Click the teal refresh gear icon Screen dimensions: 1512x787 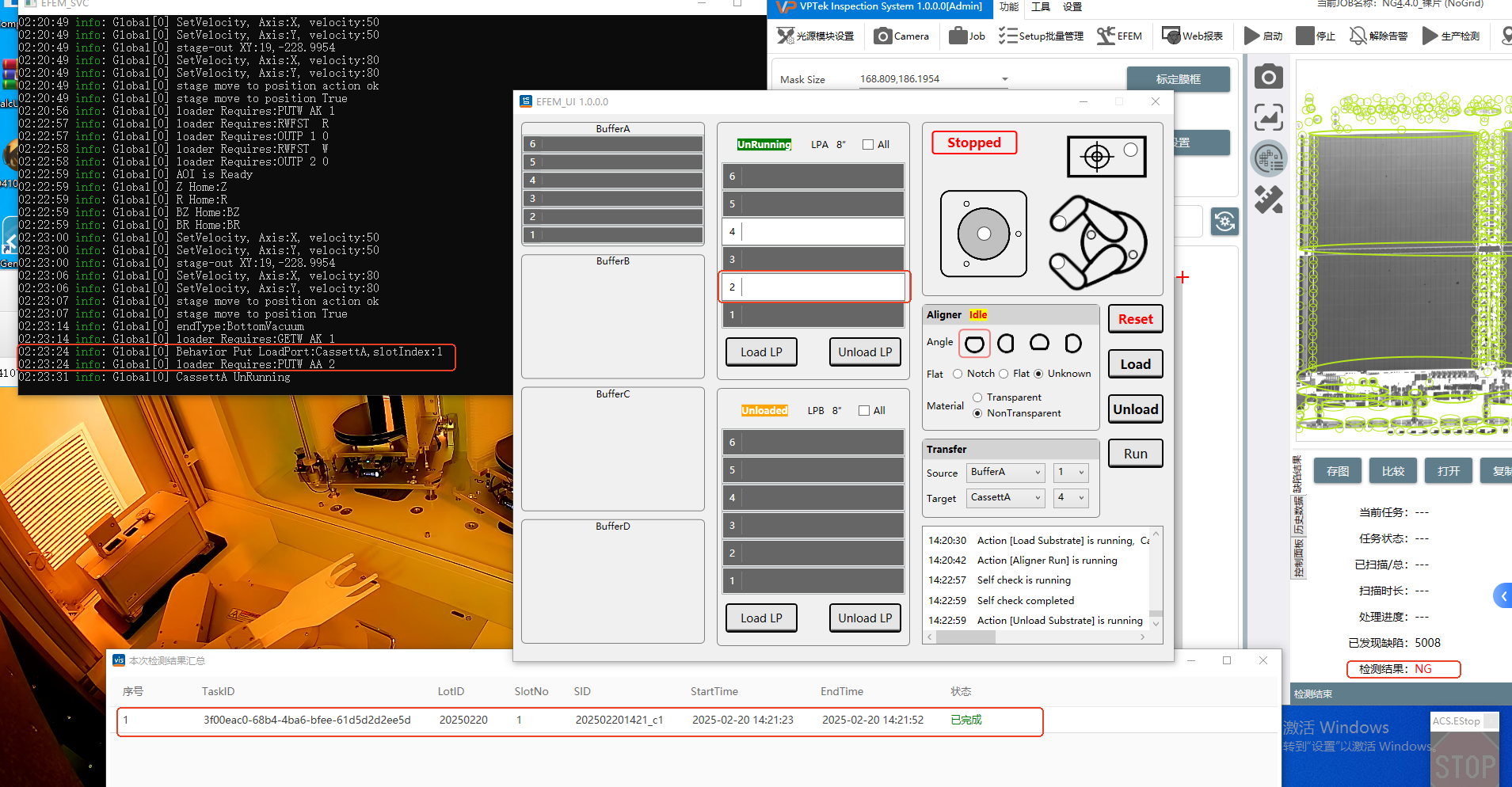tap(1225, 222)
